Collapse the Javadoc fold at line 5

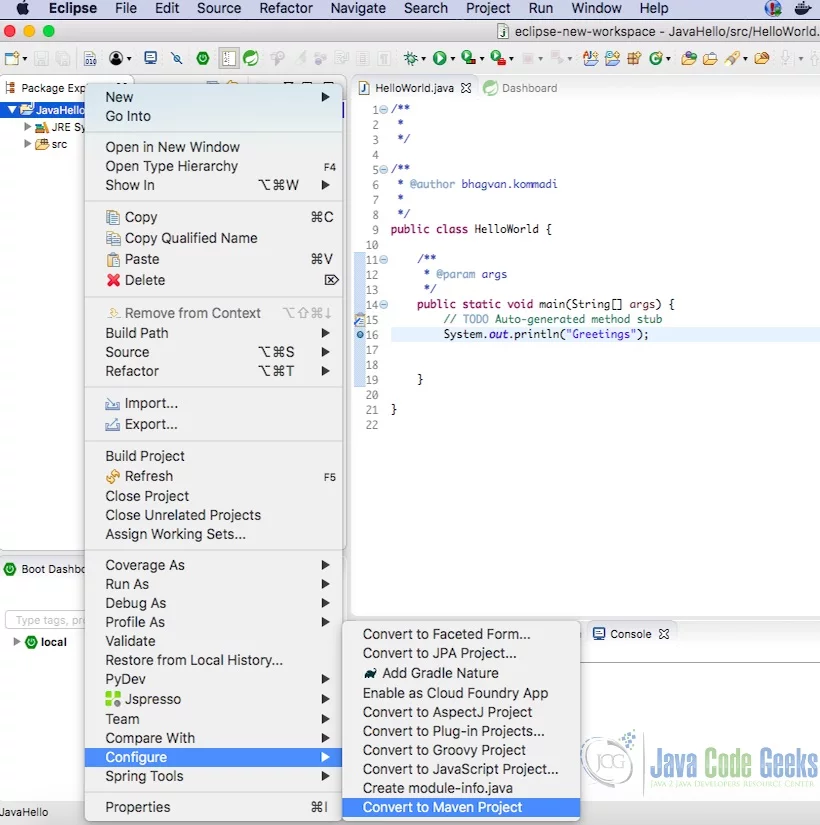coord(384,169)
